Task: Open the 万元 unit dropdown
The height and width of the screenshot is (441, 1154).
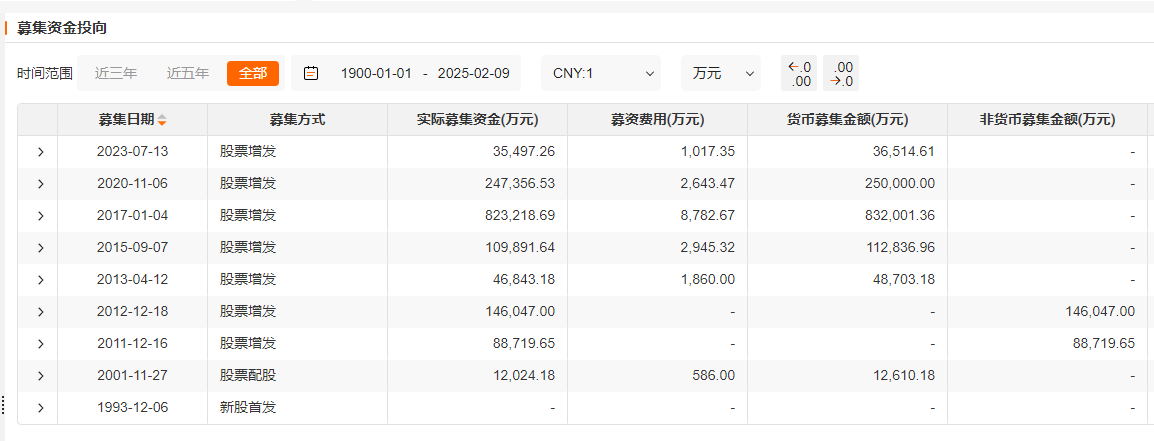Action: (721, 73)
